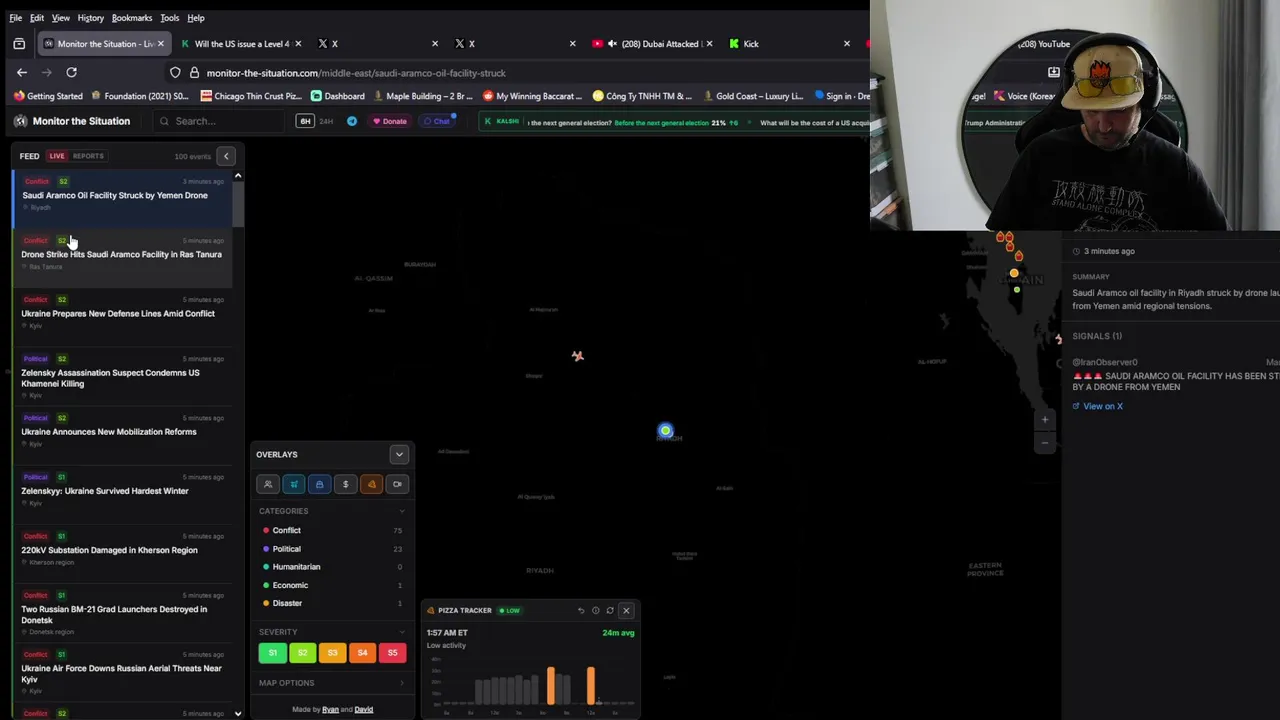Click the blue Riyadh event marker on map

click(x=666, y=431)
